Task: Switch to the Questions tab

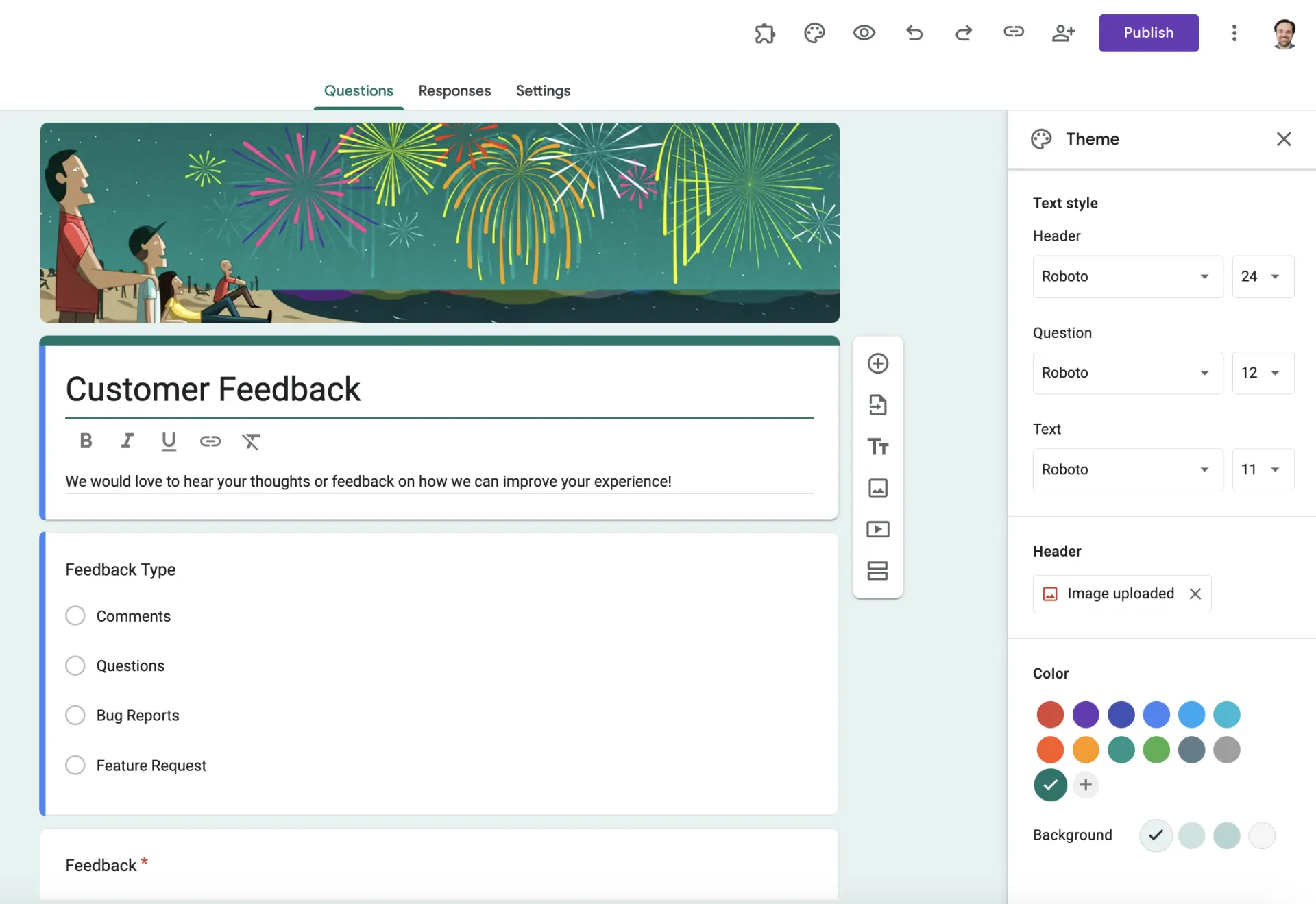Action: [x=358, y=90]
